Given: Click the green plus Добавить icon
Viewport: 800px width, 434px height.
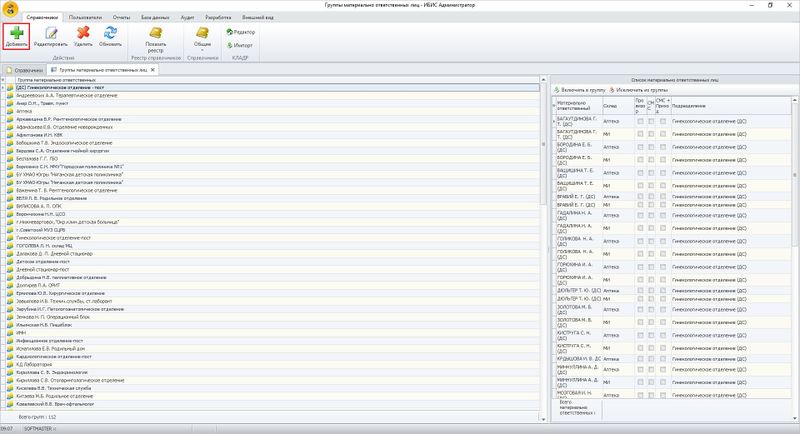Looking at the screenshot, I should pyautogui.click(x=17, y=36).
